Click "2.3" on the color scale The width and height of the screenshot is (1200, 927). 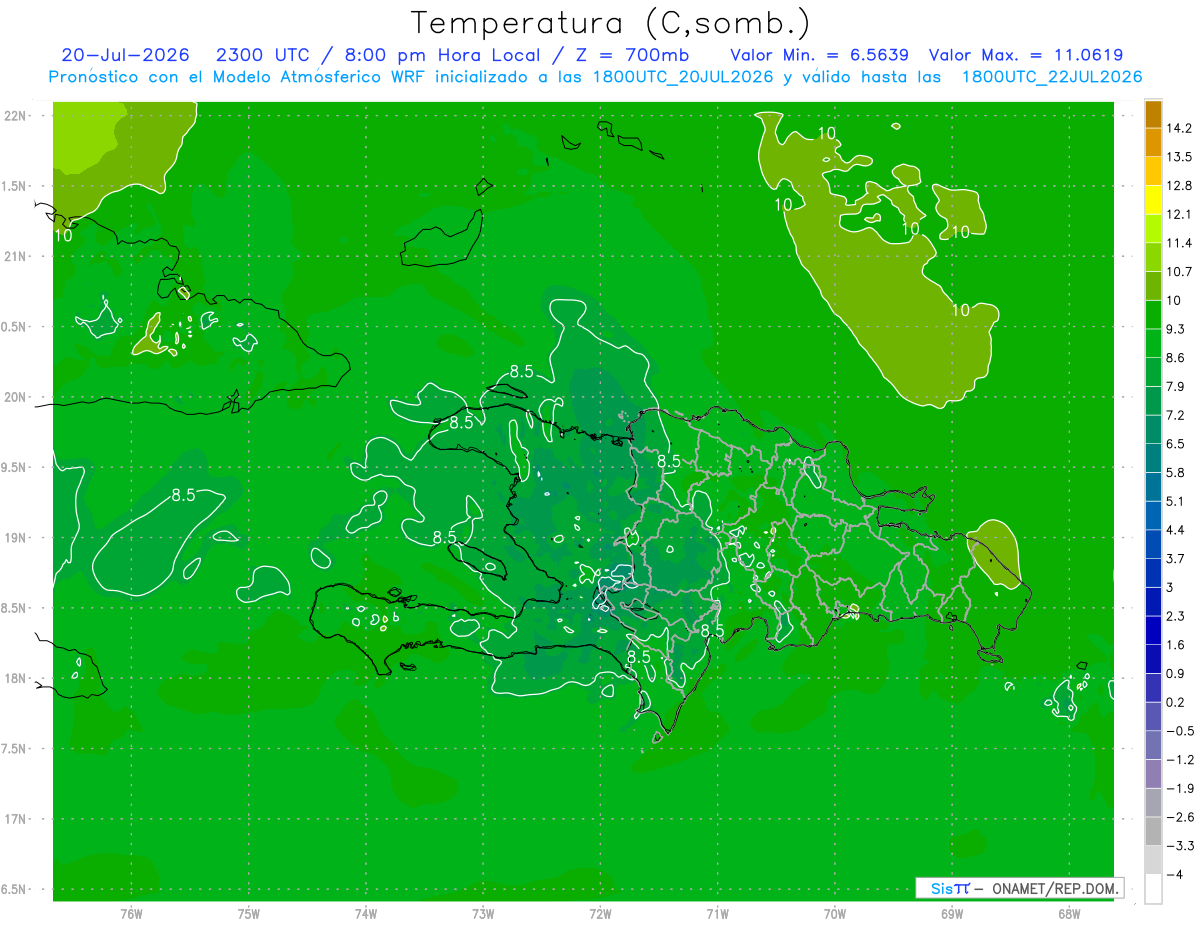tap(1176, 616)
